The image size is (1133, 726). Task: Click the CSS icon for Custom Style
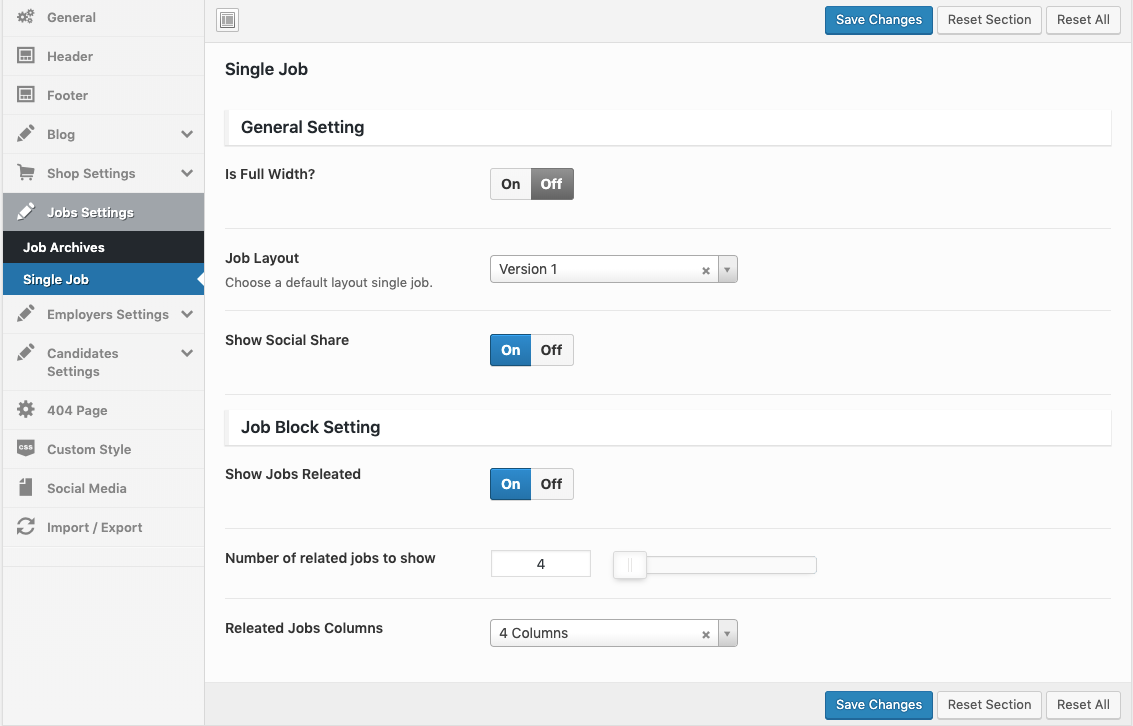point(26,449)
